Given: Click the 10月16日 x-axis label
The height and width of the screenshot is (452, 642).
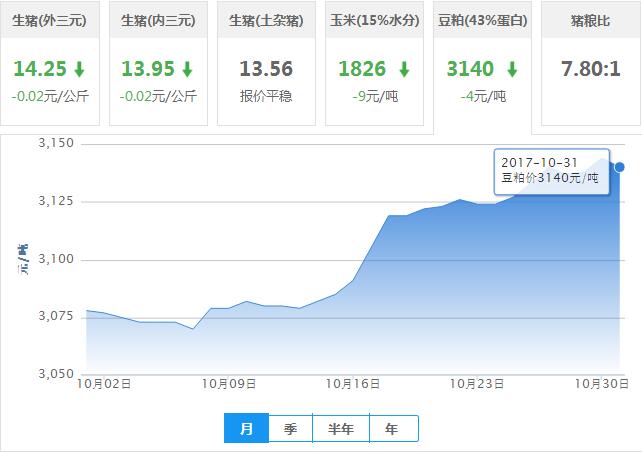Looking at the screenshot, I should [353, 384].
